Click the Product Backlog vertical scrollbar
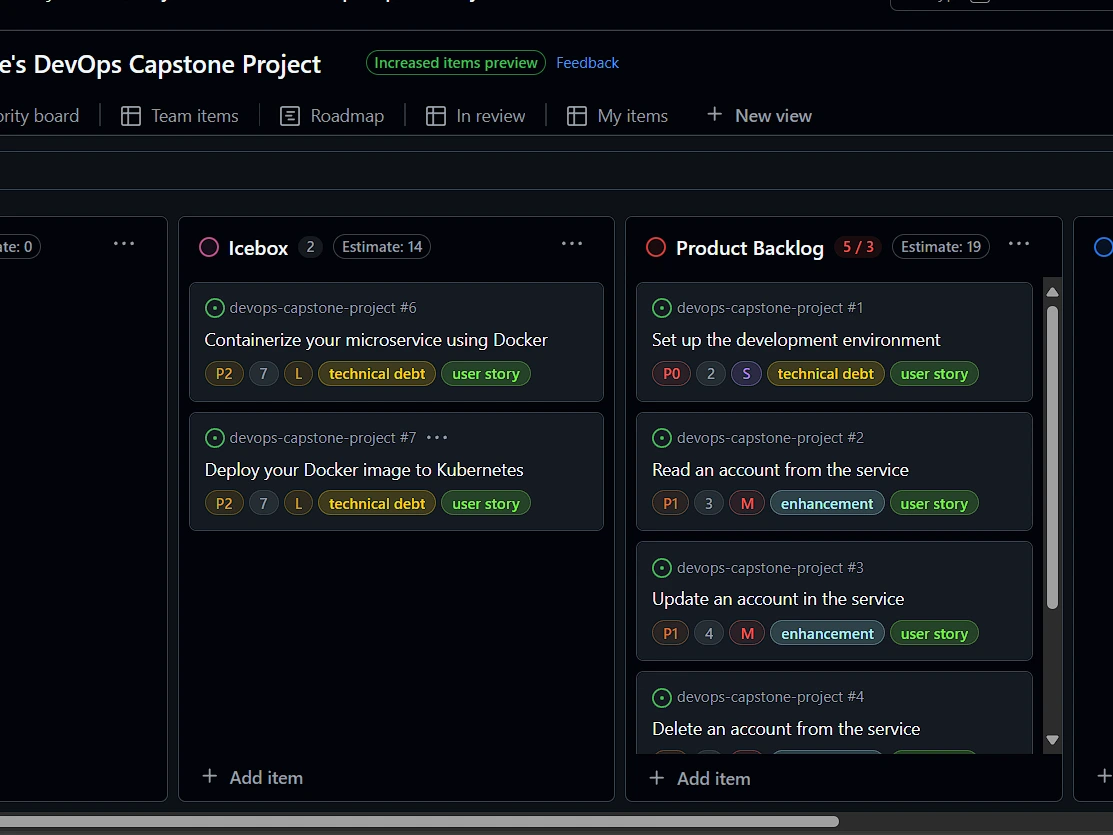1113x835 pixels. click(x=1052, y=450)
